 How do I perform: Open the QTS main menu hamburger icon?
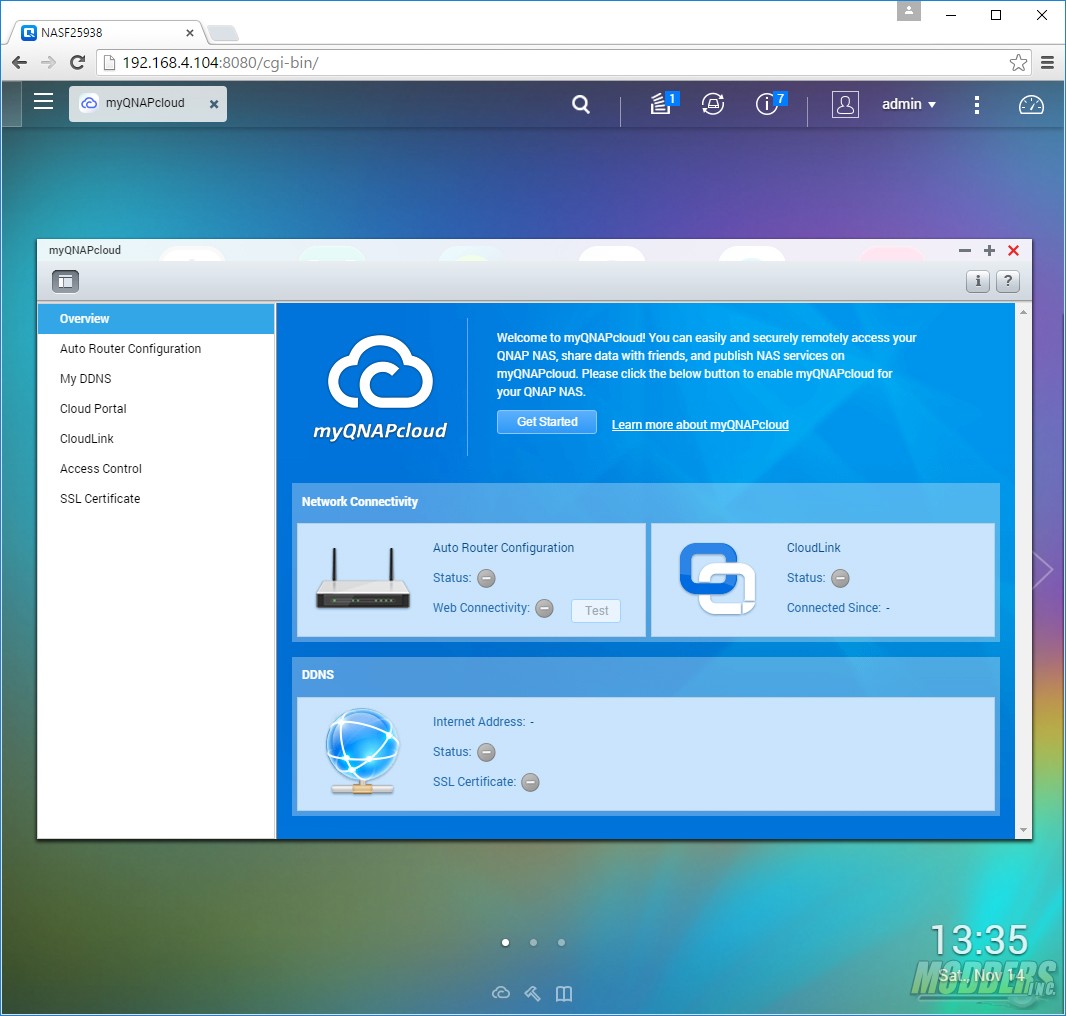[44, 102]
